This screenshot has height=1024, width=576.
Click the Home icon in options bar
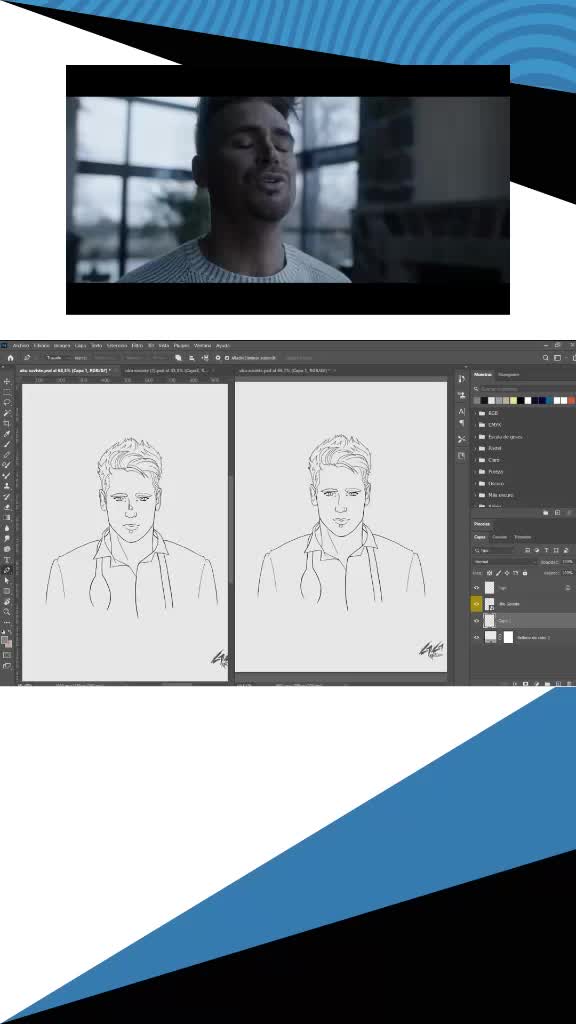tap(10, 358)
